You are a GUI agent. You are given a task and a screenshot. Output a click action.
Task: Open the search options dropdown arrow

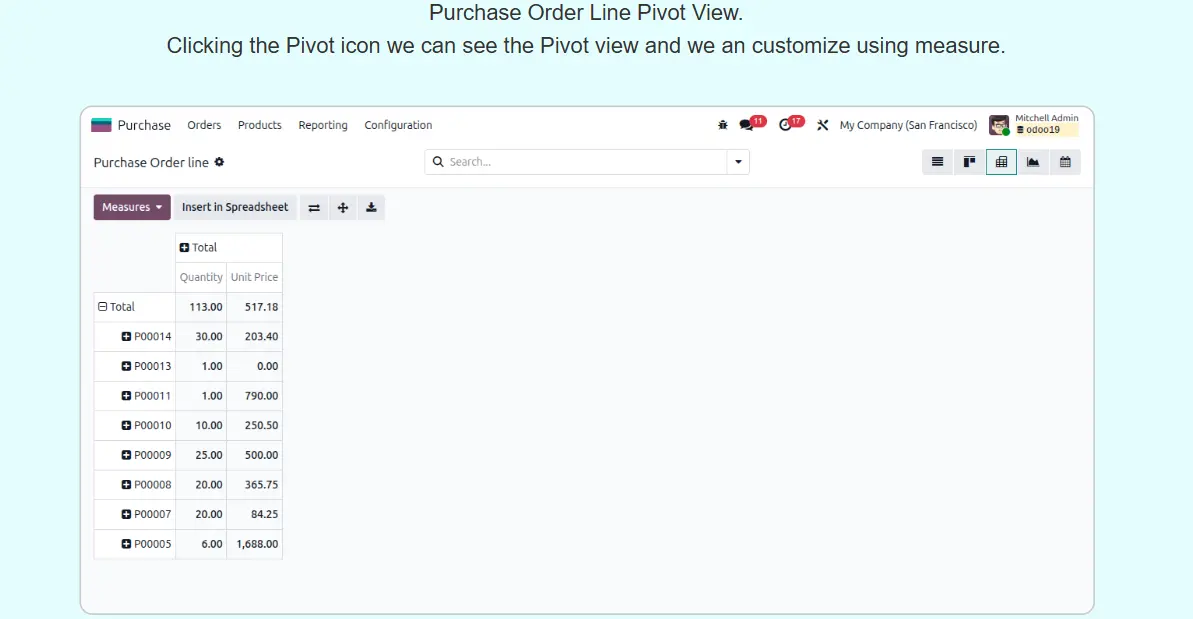tap(738, 162)
